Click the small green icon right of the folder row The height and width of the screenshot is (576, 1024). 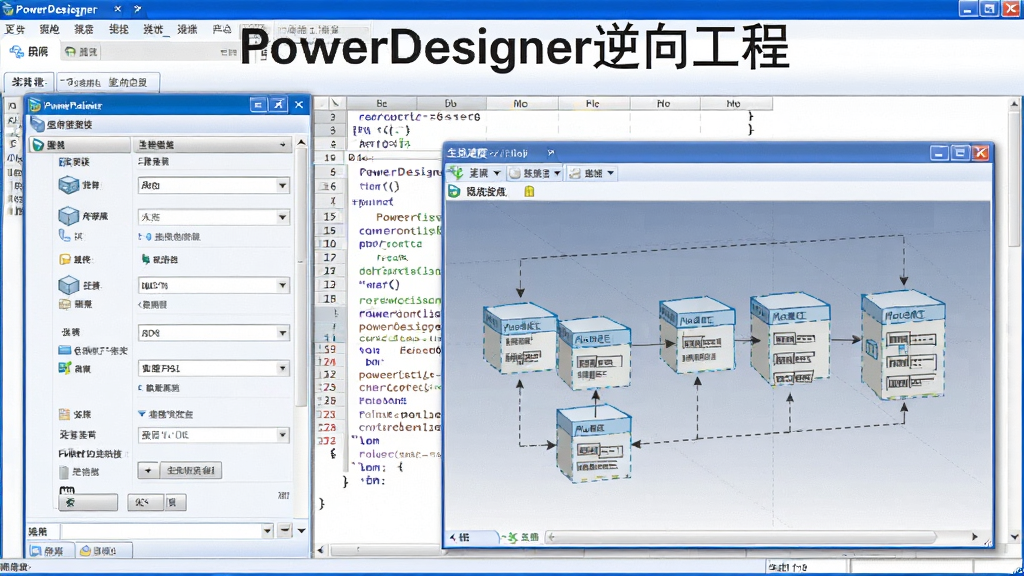pyautogui.click(x=145, y=259)
